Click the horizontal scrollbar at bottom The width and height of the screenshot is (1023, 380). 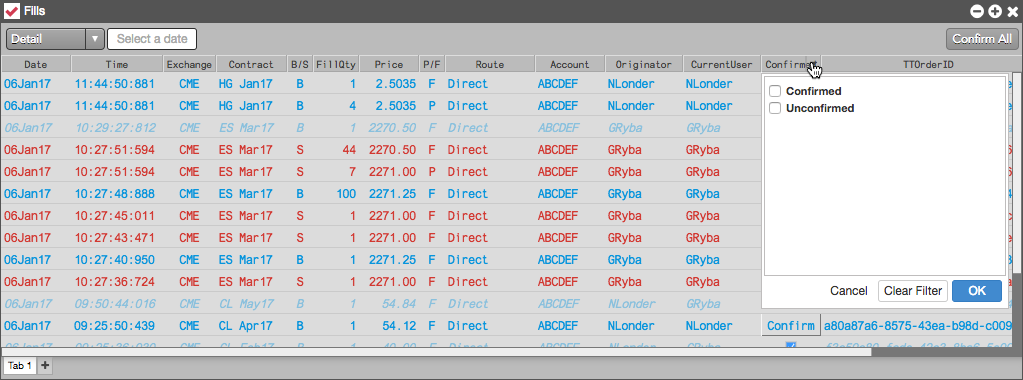pos(437,352)
